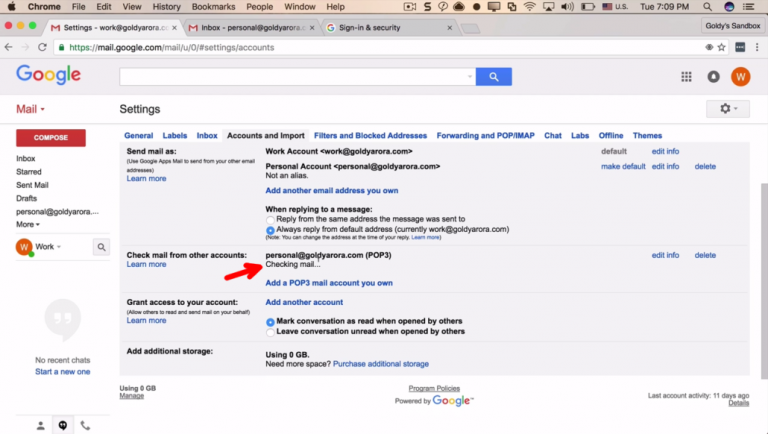Select Mark conversation as read option
768x434 pixels.
tap(270, 322)
